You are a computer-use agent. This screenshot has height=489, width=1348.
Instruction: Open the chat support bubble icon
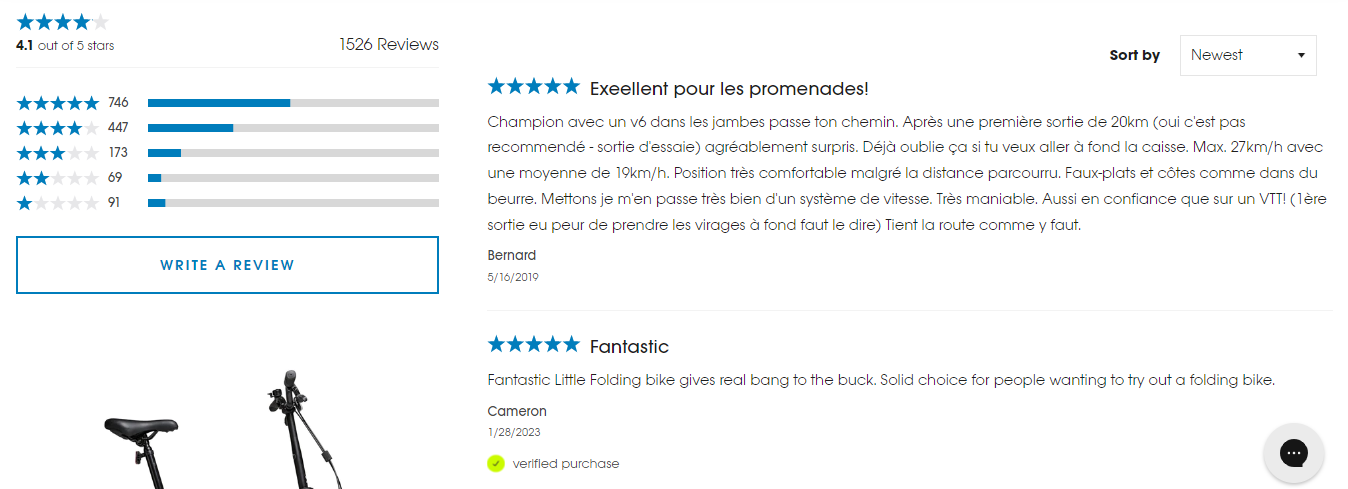pos(1294,452)
